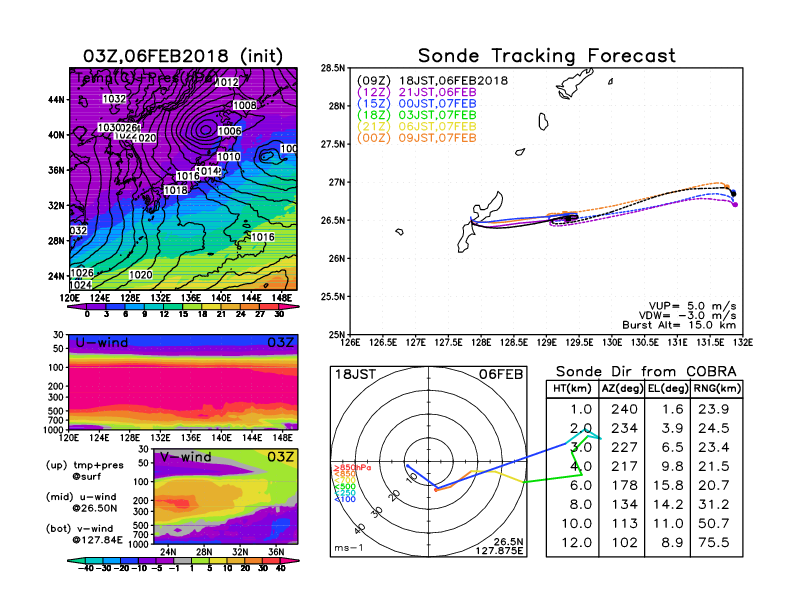This screenshot has height=612, width=792.
Task: Click the "1006" pressure contour label
Action: pyautogui.click(x=230, y=131)
